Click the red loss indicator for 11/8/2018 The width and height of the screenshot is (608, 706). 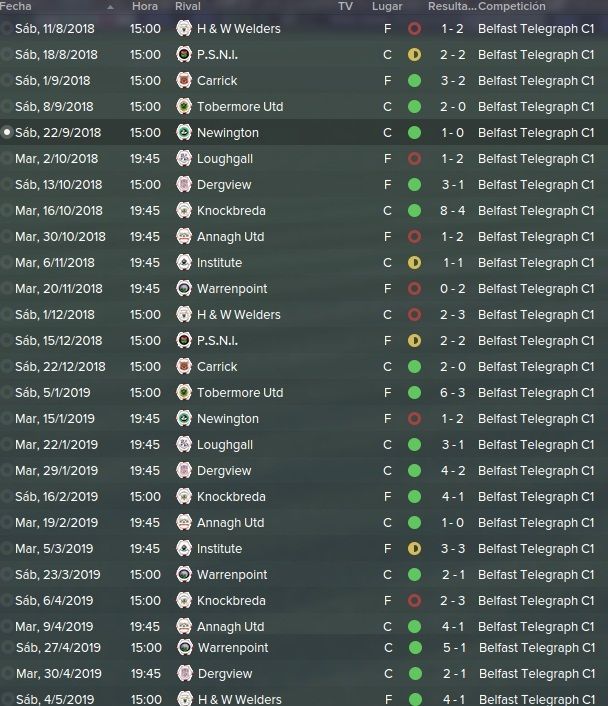pyautogui.click(x=414, y=29)
